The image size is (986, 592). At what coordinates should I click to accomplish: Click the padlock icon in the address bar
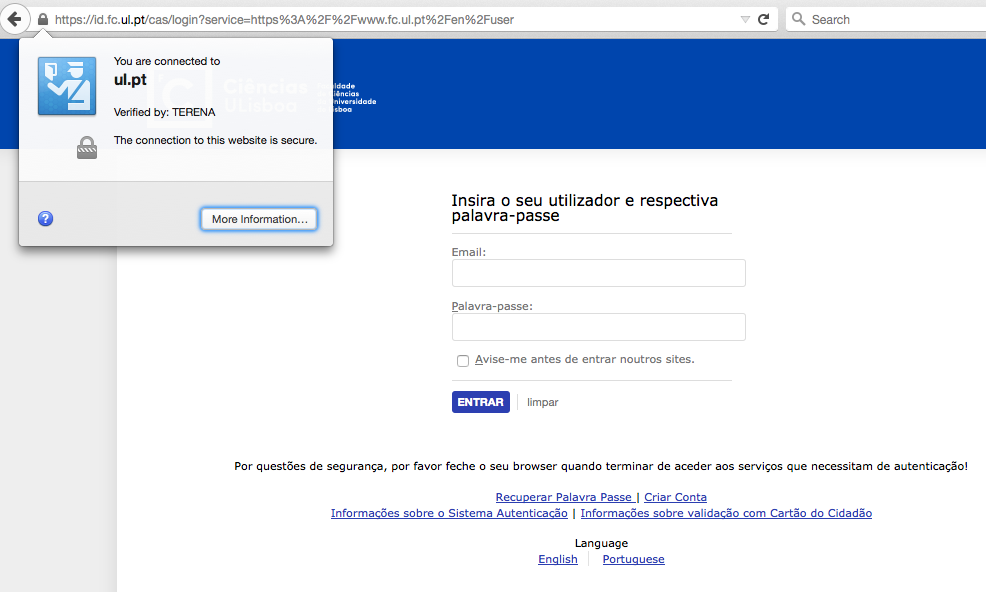(43, 19)
